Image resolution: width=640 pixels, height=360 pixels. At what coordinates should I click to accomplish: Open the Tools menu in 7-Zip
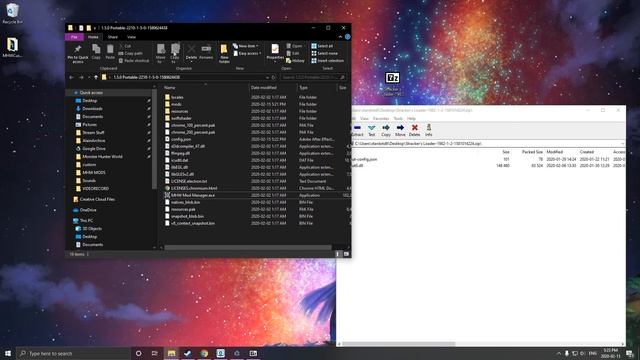coord(398,118)
